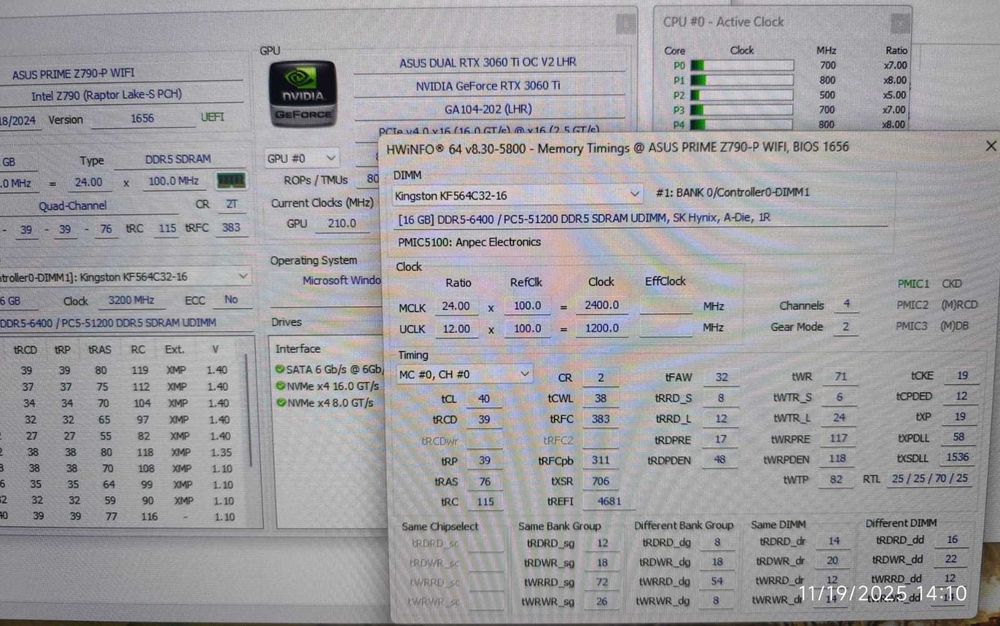Click the PMIC5100: Anpec Electronics line
The width and height of the screenshot is (1000, 626).
coord(469,242)
